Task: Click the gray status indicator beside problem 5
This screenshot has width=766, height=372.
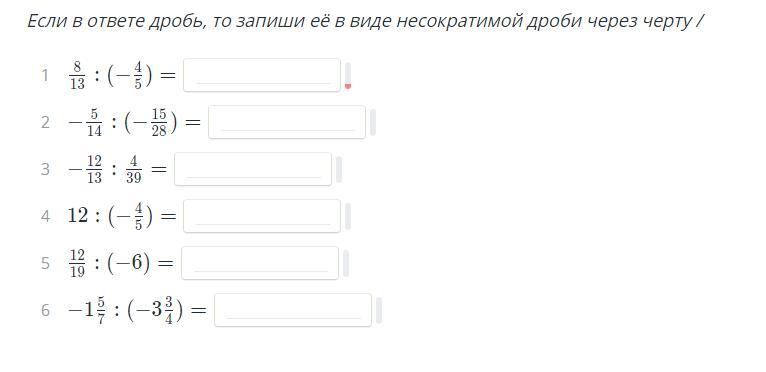Action: point(345,263)
